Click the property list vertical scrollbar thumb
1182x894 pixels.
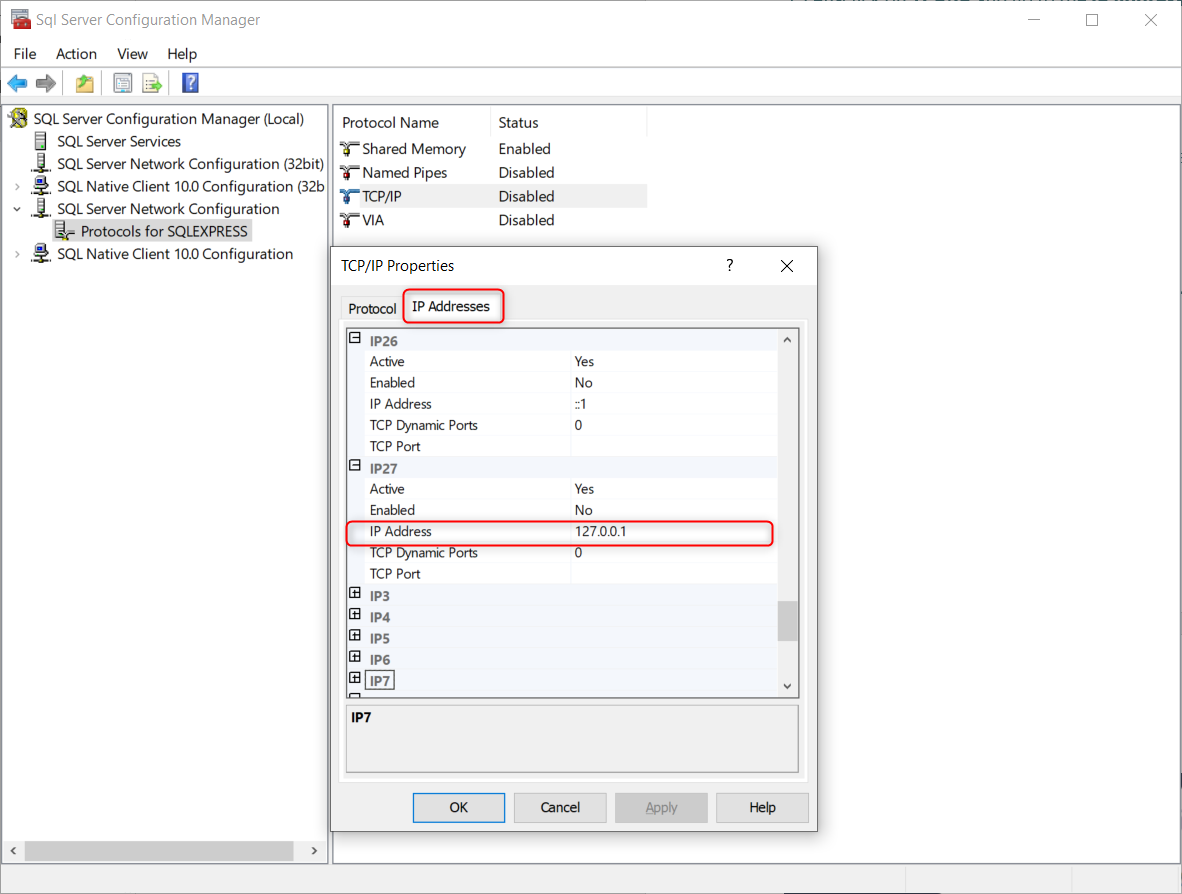pyautogui.click(x=787, y=620)
